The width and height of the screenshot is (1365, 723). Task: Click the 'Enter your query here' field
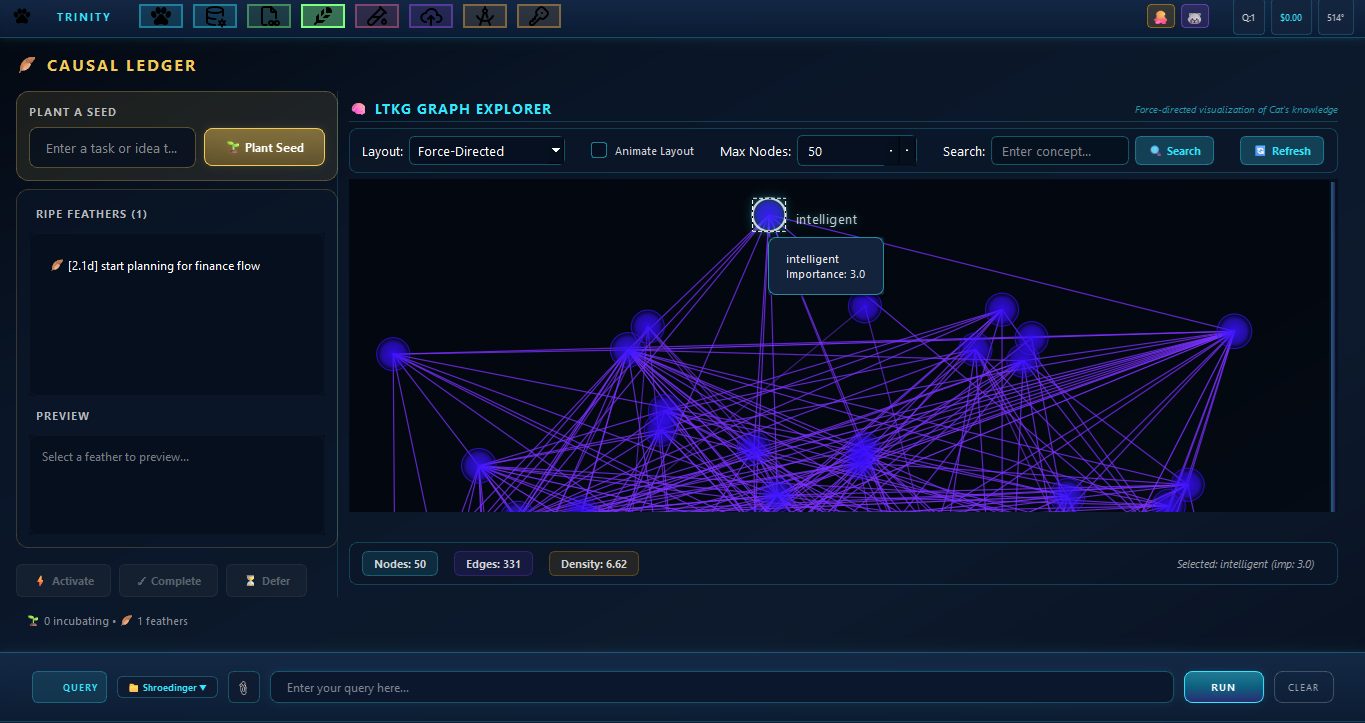(x=721, y=687)
